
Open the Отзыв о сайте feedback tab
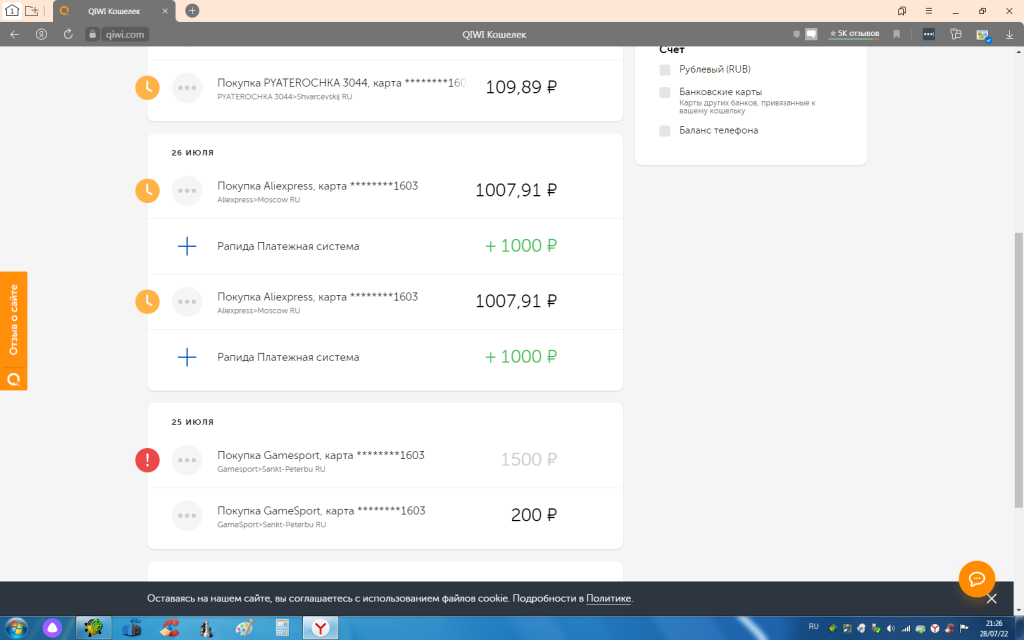pos(14,330)
